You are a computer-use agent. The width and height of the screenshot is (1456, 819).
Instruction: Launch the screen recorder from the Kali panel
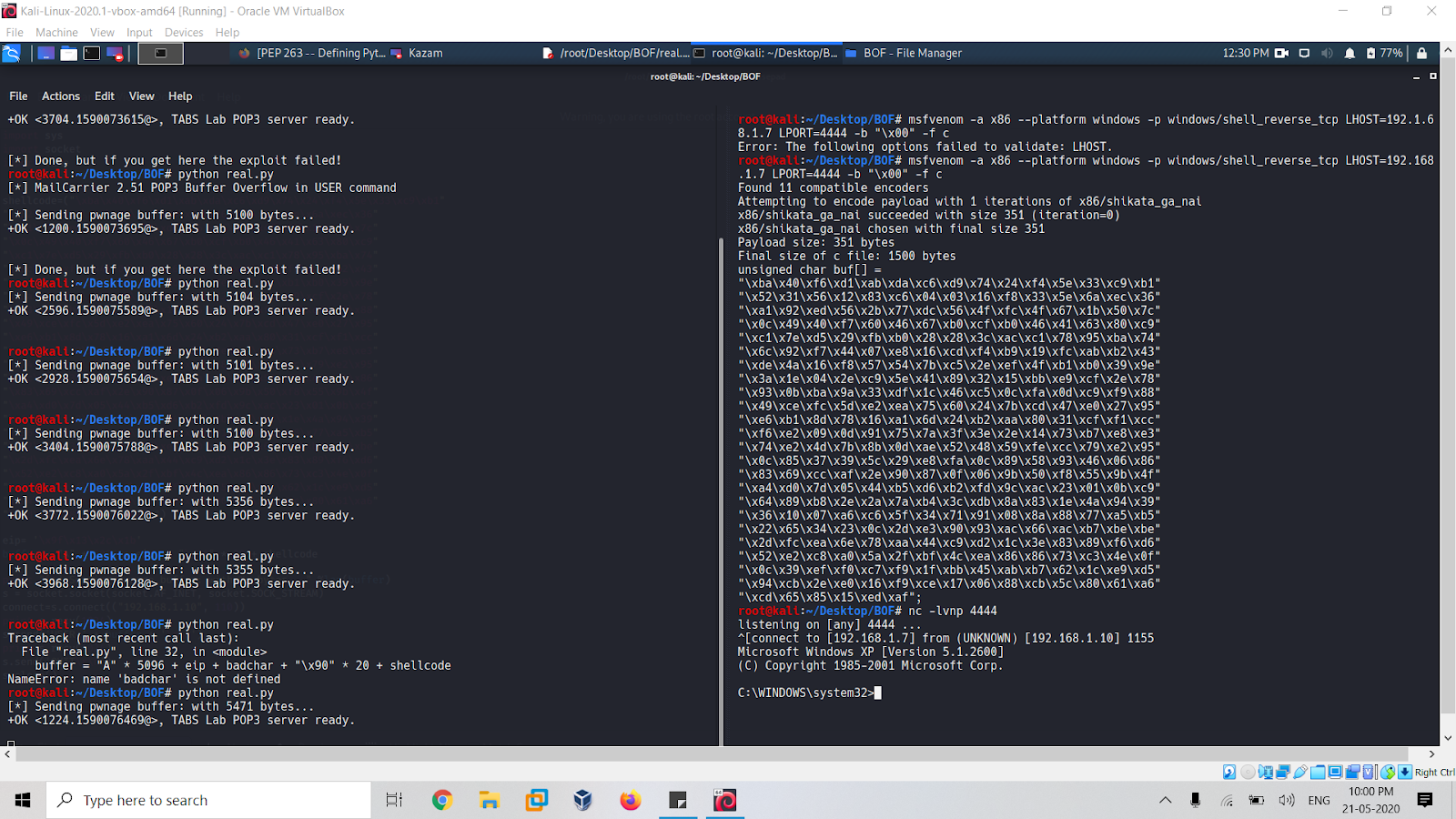[116, 54]
